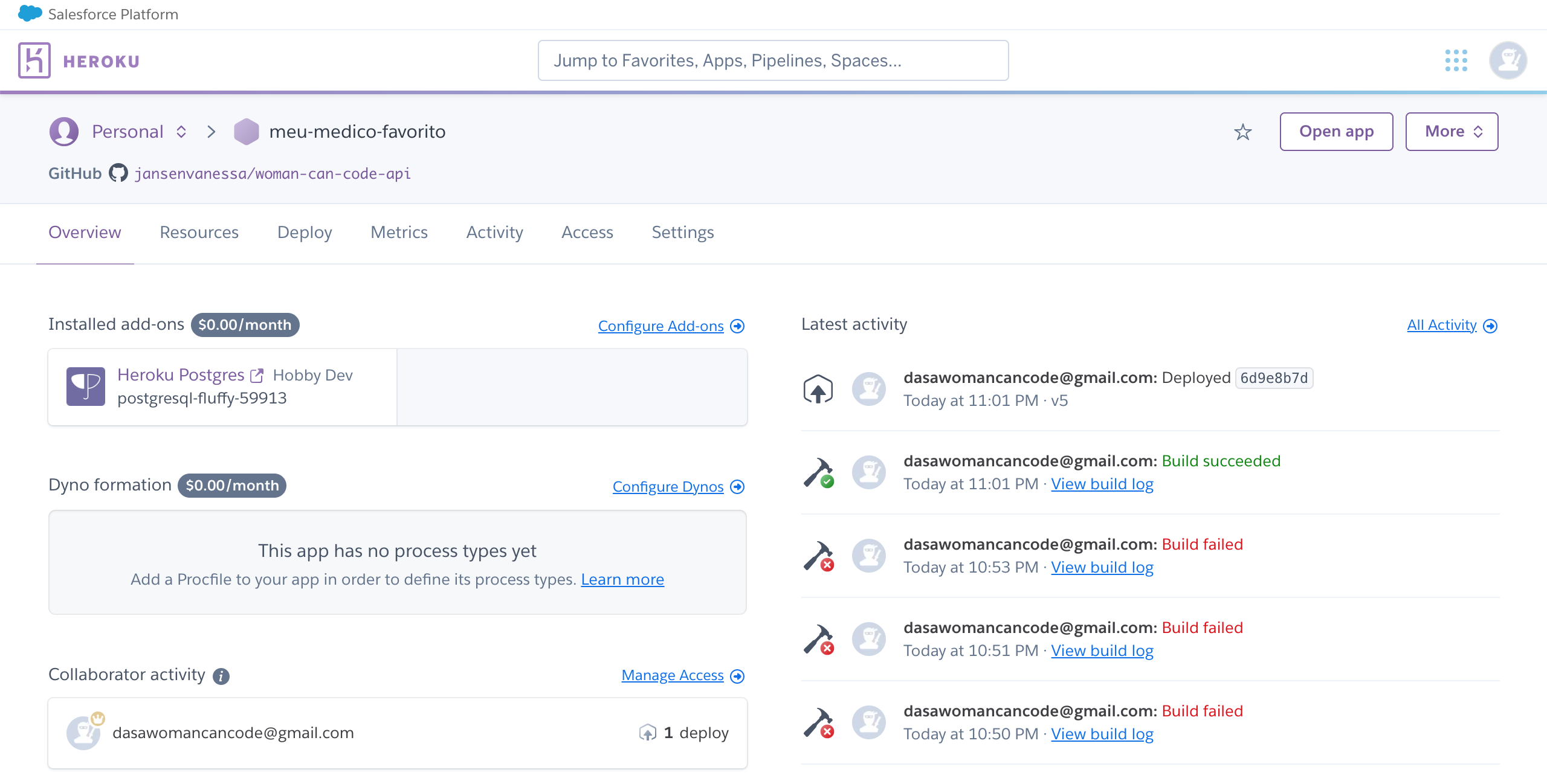Click the Personal breadcrumb text
1547x784 pixels.
[x=128, y=132]
